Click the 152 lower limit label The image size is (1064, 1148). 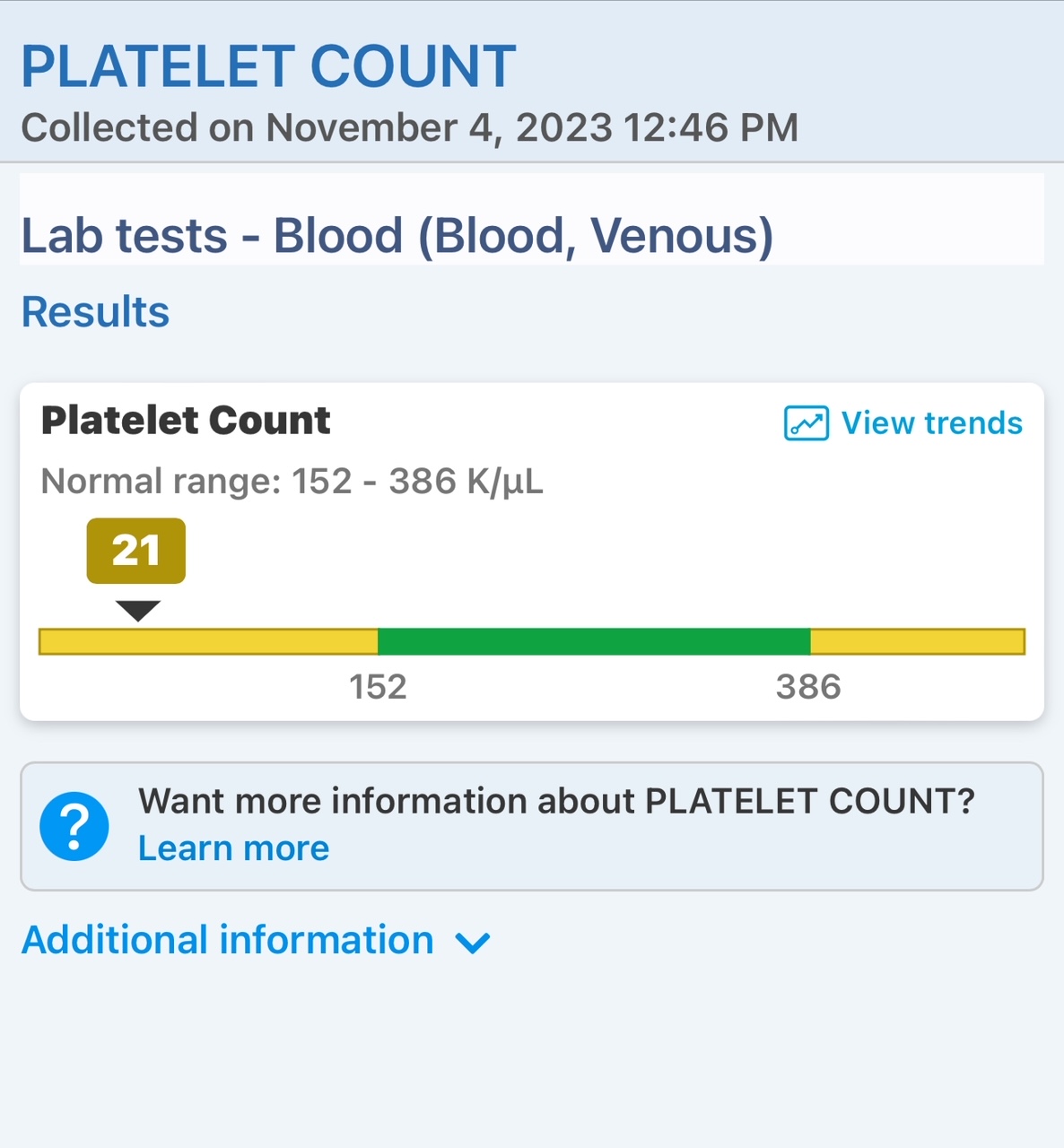(378, 687)
